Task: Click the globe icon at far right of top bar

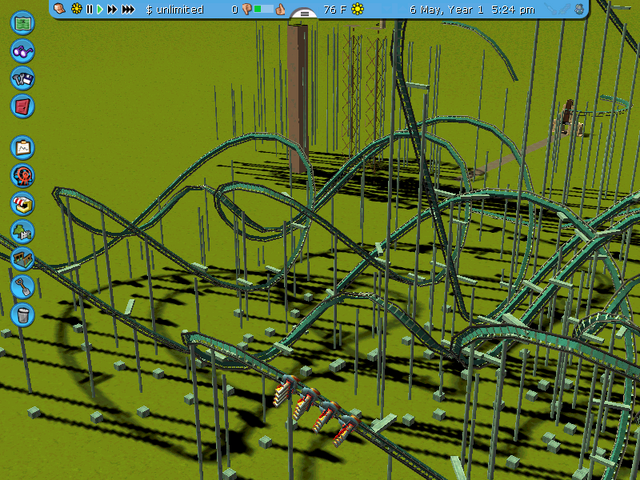Action: 579,9
